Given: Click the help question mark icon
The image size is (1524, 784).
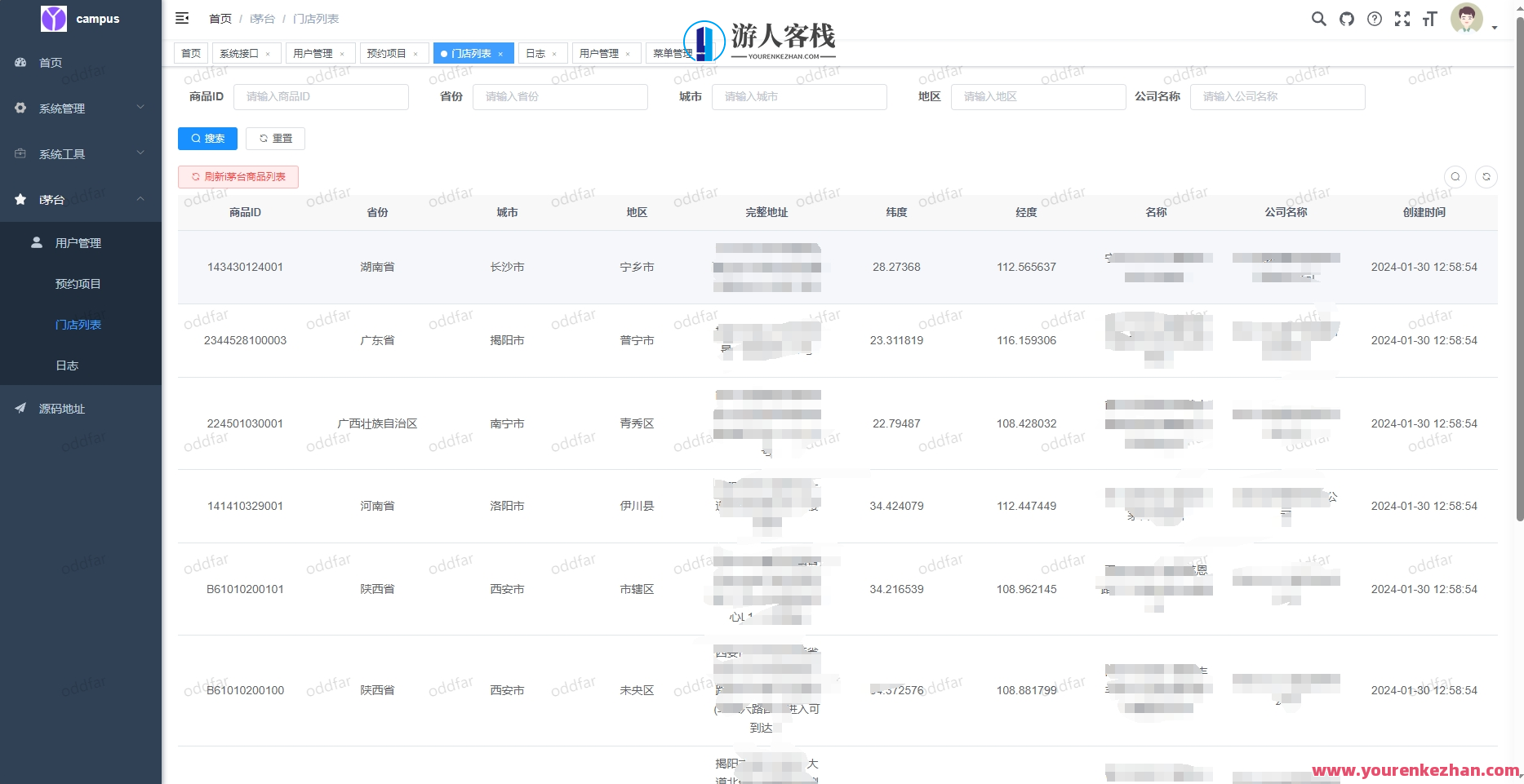Looking at the screenshot, I should [x=1374, y=19].
